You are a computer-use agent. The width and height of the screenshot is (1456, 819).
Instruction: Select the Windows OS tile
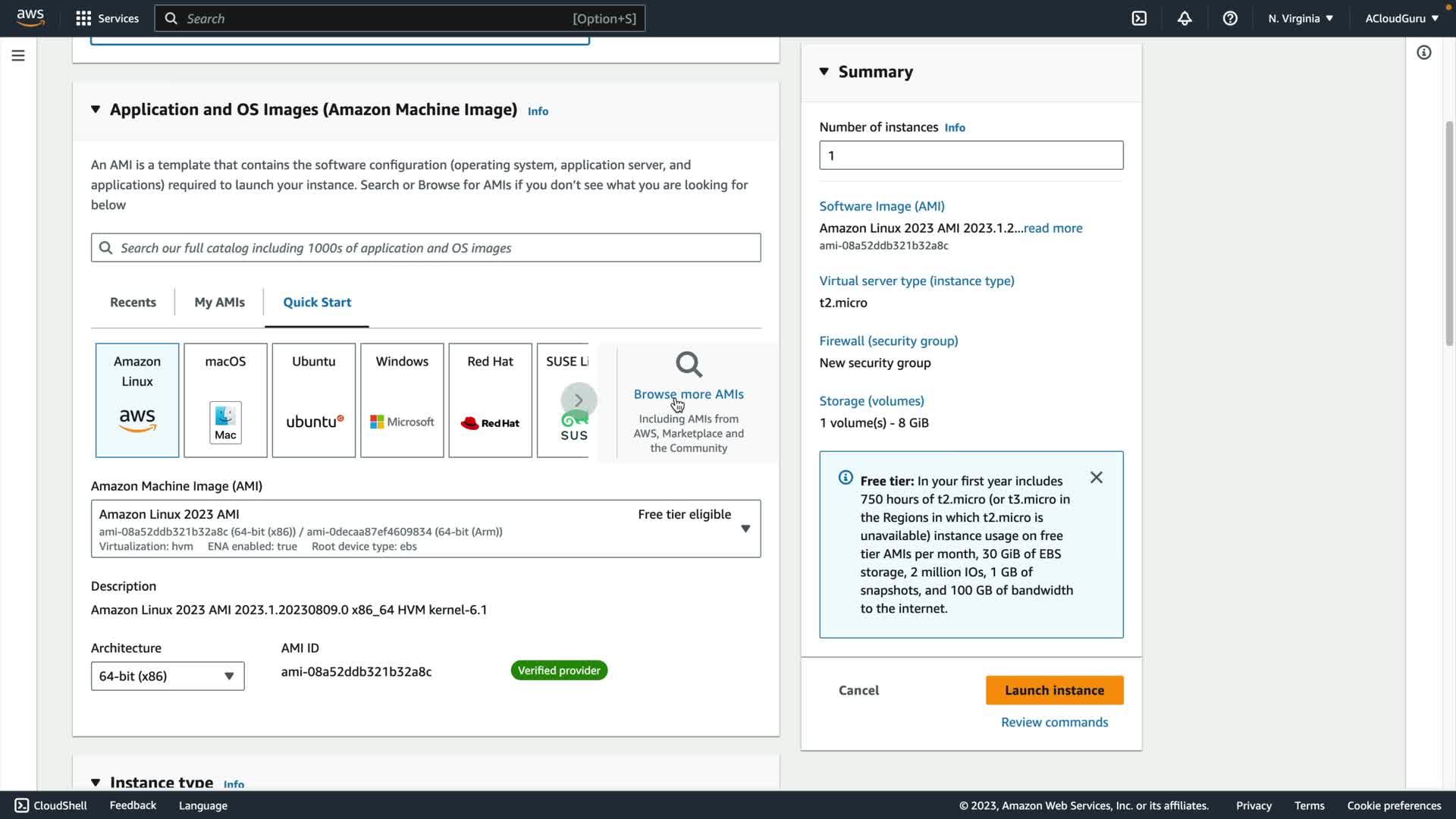click(402, 400)
